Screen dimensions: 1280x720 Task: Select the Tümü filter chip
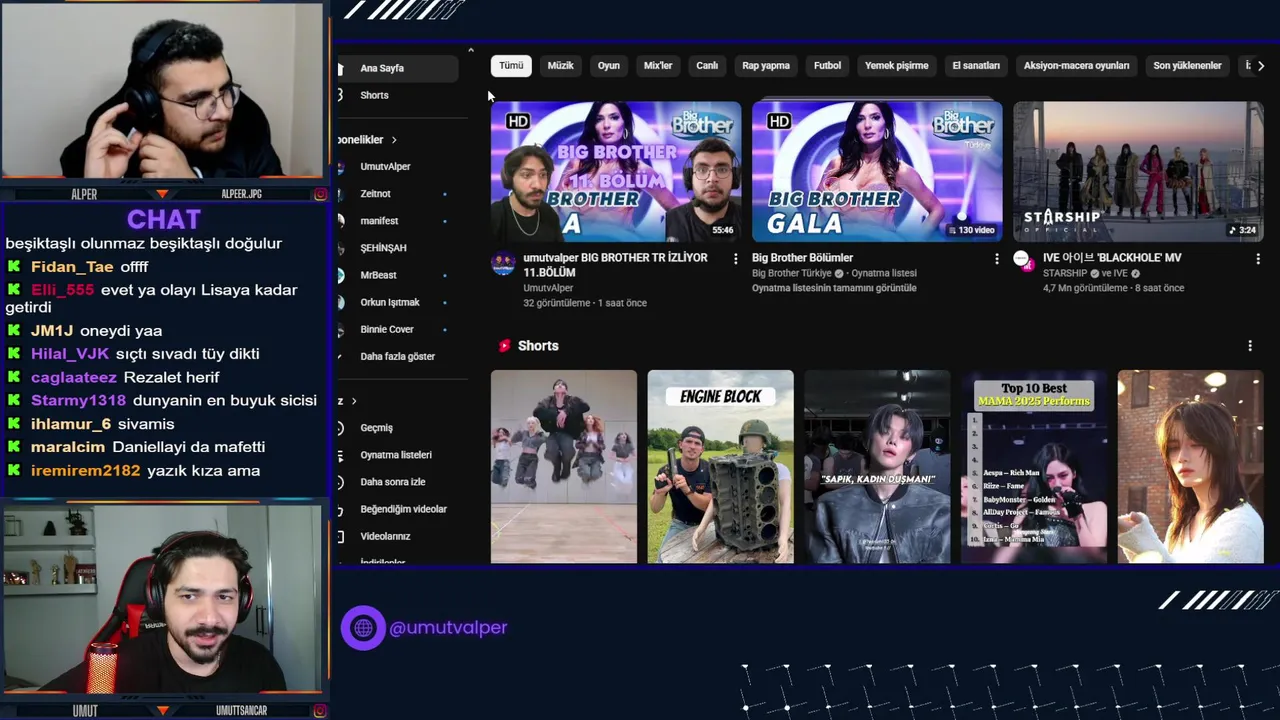click(x=511, y=66)
